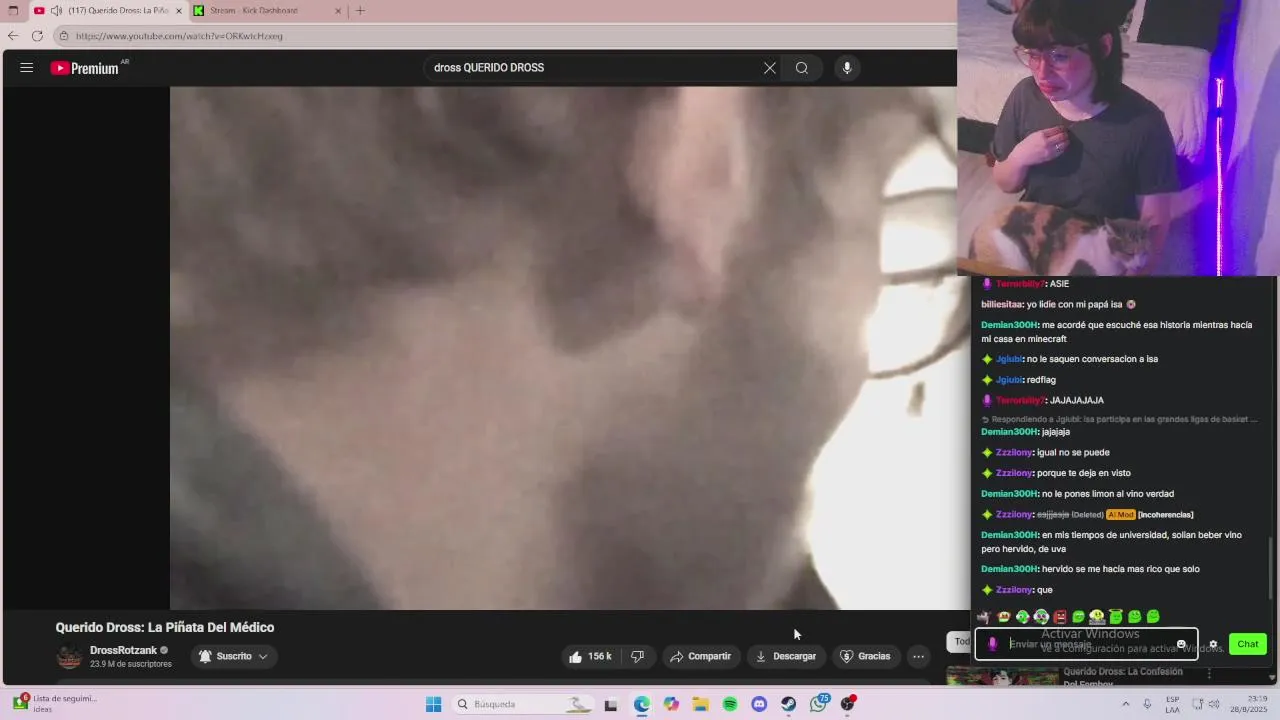Screen dimensions: 1280x720
Task: Open the Windows Start menu
Action: point(433,704)
